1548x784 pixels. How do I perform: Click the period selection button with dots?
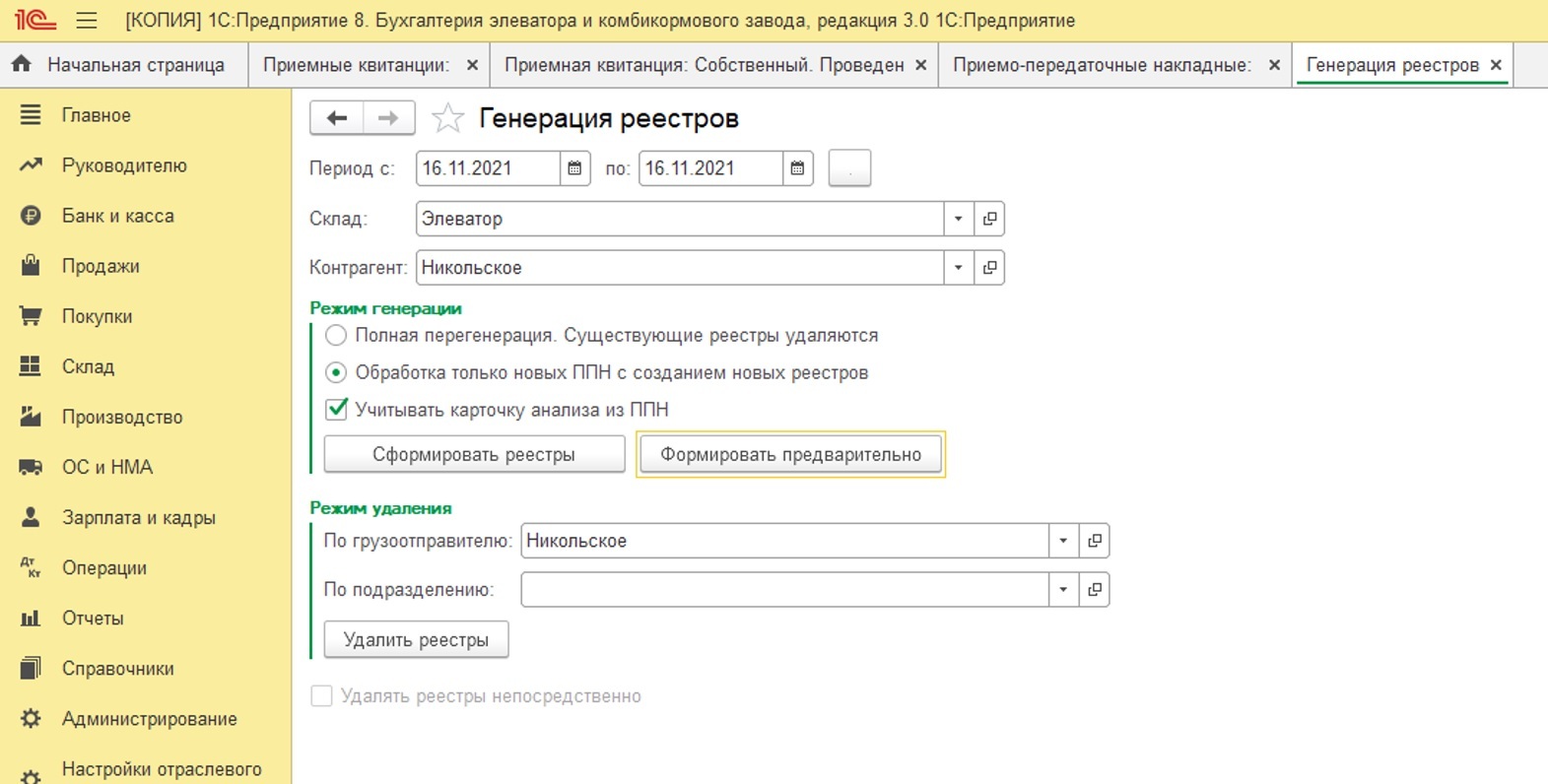(x=849, y=168)
